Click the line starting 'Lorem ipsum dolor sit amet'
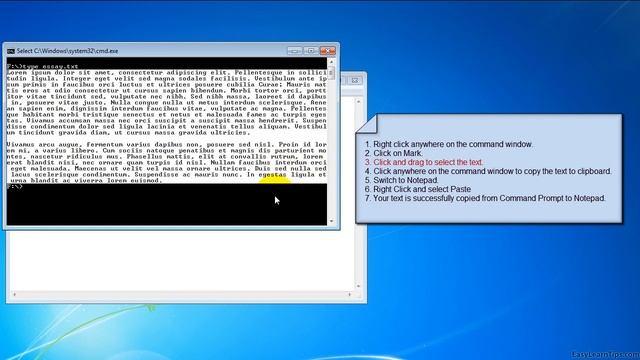 click(x=167, y=72)
